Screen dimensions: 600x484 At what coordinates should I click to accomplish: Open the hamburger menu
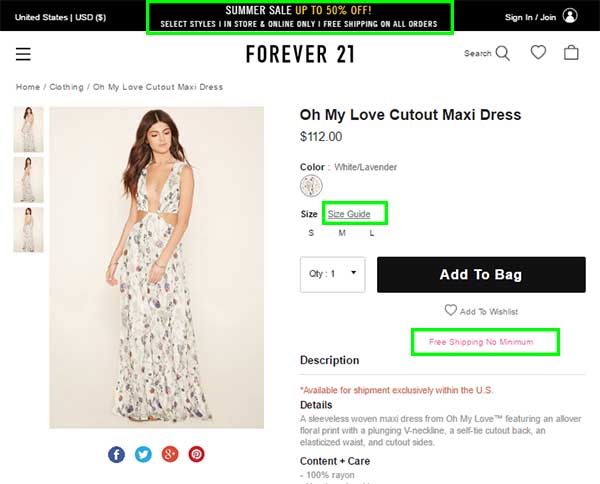tap(23, 54)
